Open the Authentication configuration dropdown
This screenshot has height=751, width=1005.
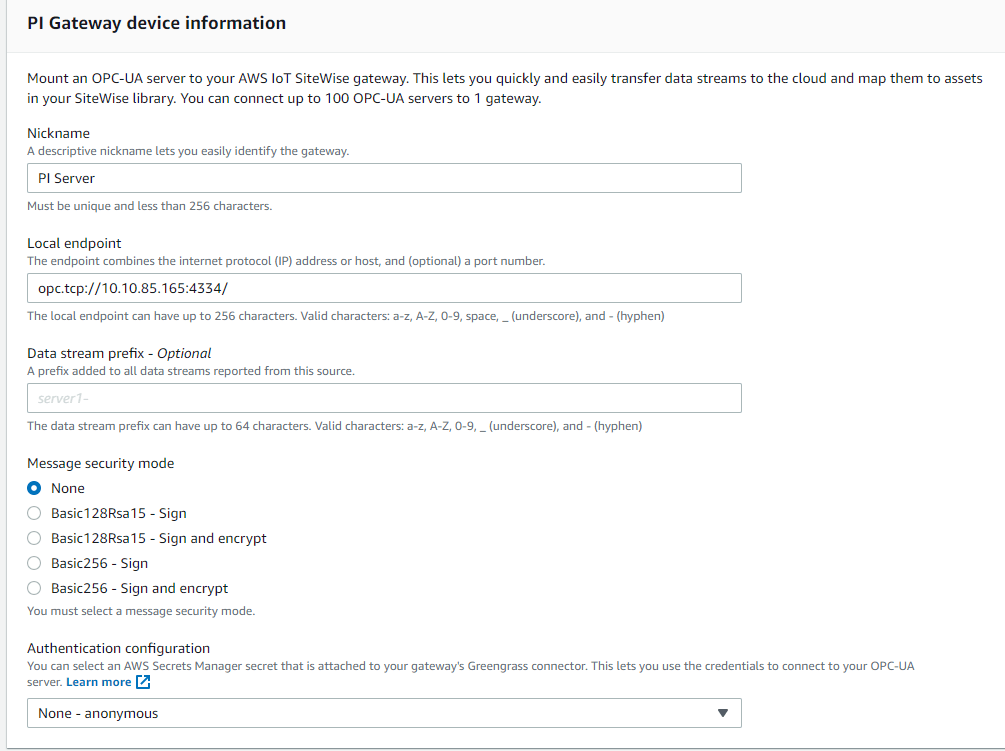coord(384,713)
